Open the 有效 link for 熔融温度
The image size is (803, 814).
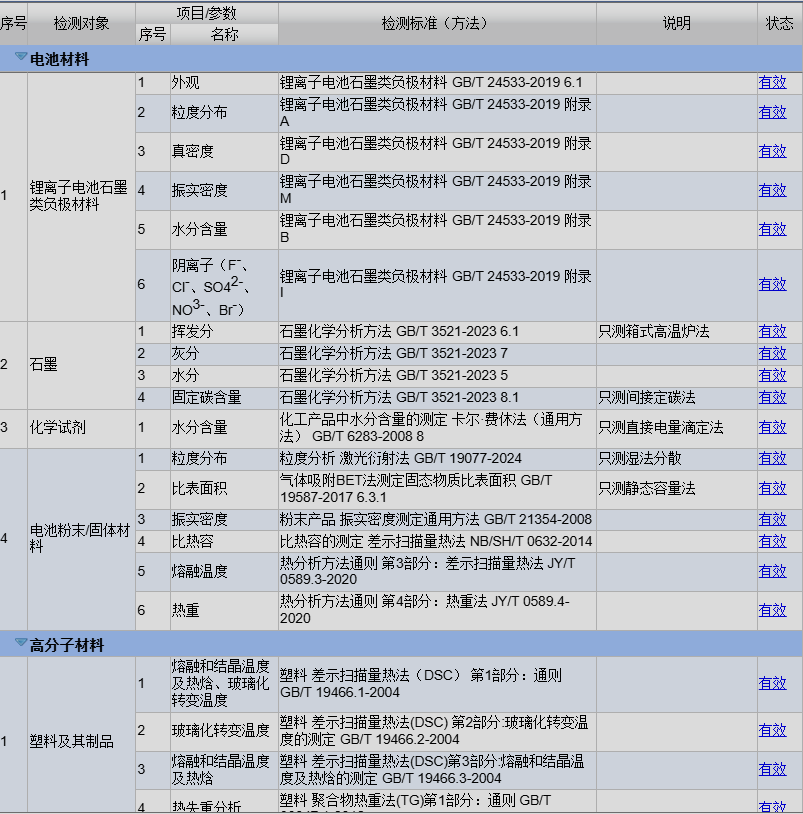(x=772, y=571)
